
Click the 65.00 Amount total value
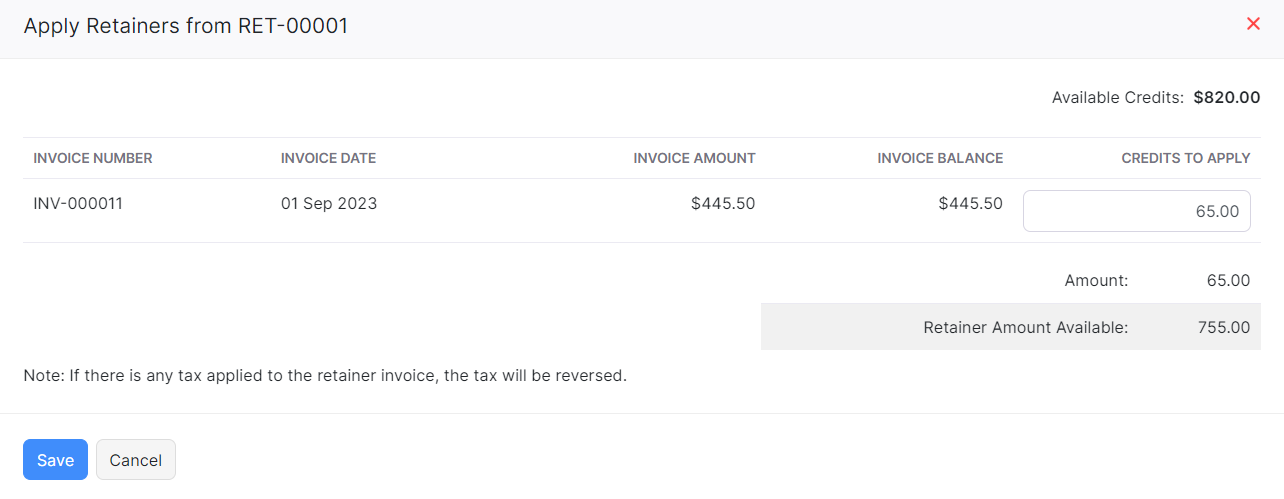point(1228,281)
